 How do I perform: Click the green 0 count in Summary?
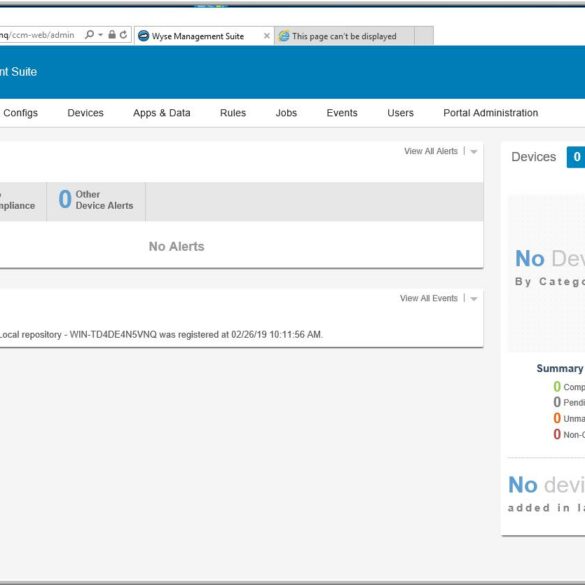coord(557,387)
